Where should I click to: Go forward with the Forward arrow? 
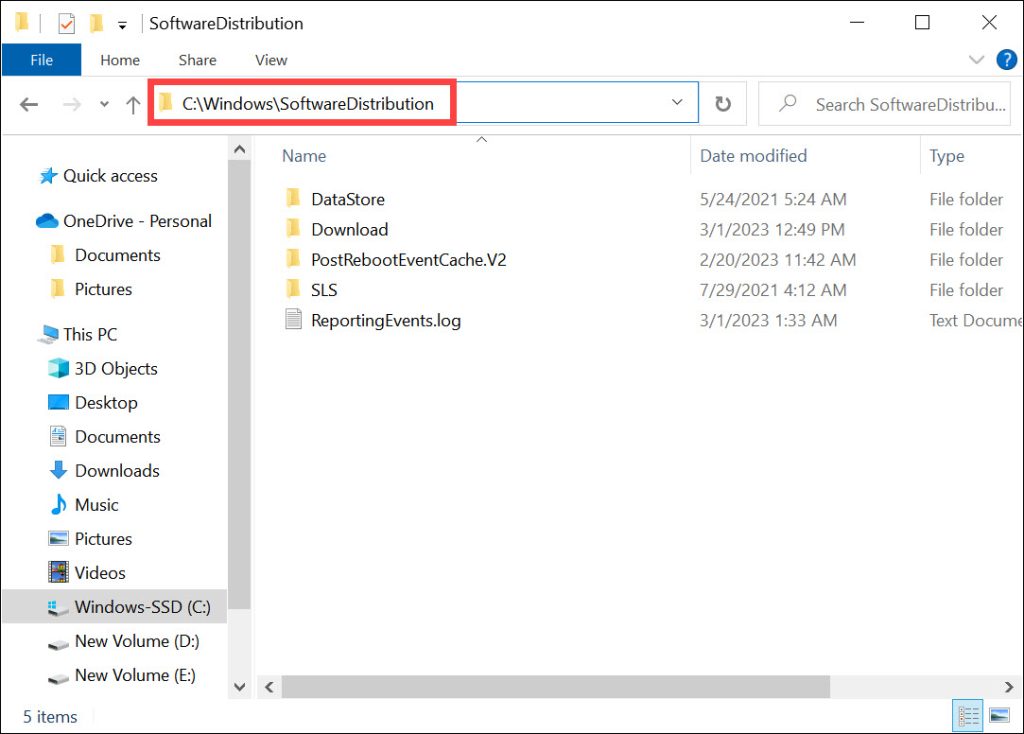coord(72,104)
